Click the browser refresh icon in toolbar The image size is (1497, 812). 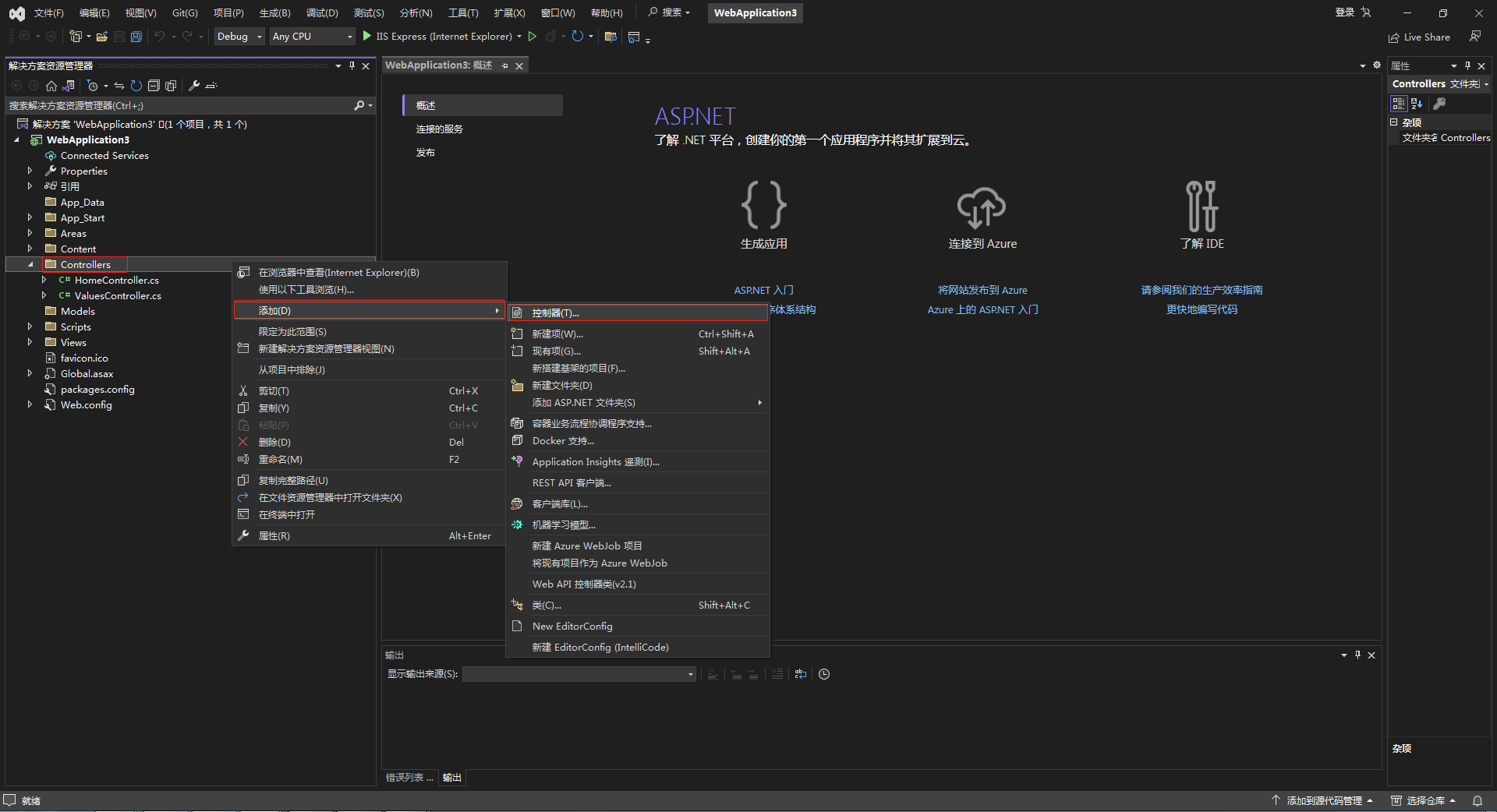[x=577, y=37]
